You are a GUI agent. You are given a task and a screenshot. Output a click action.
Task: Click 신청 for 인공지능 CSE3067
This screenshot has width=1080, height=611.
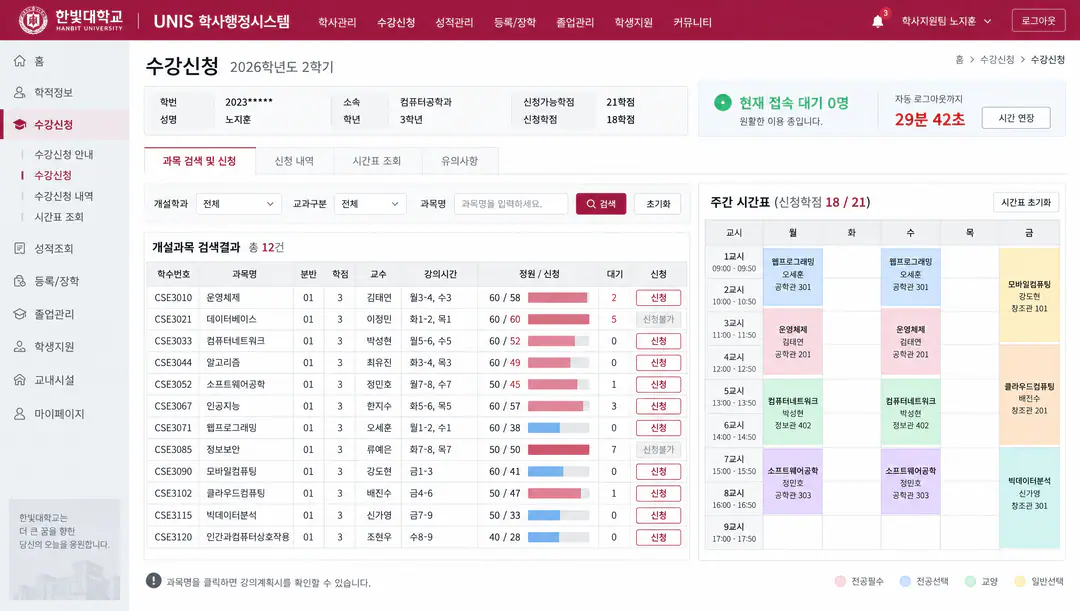tap(658, 406)
